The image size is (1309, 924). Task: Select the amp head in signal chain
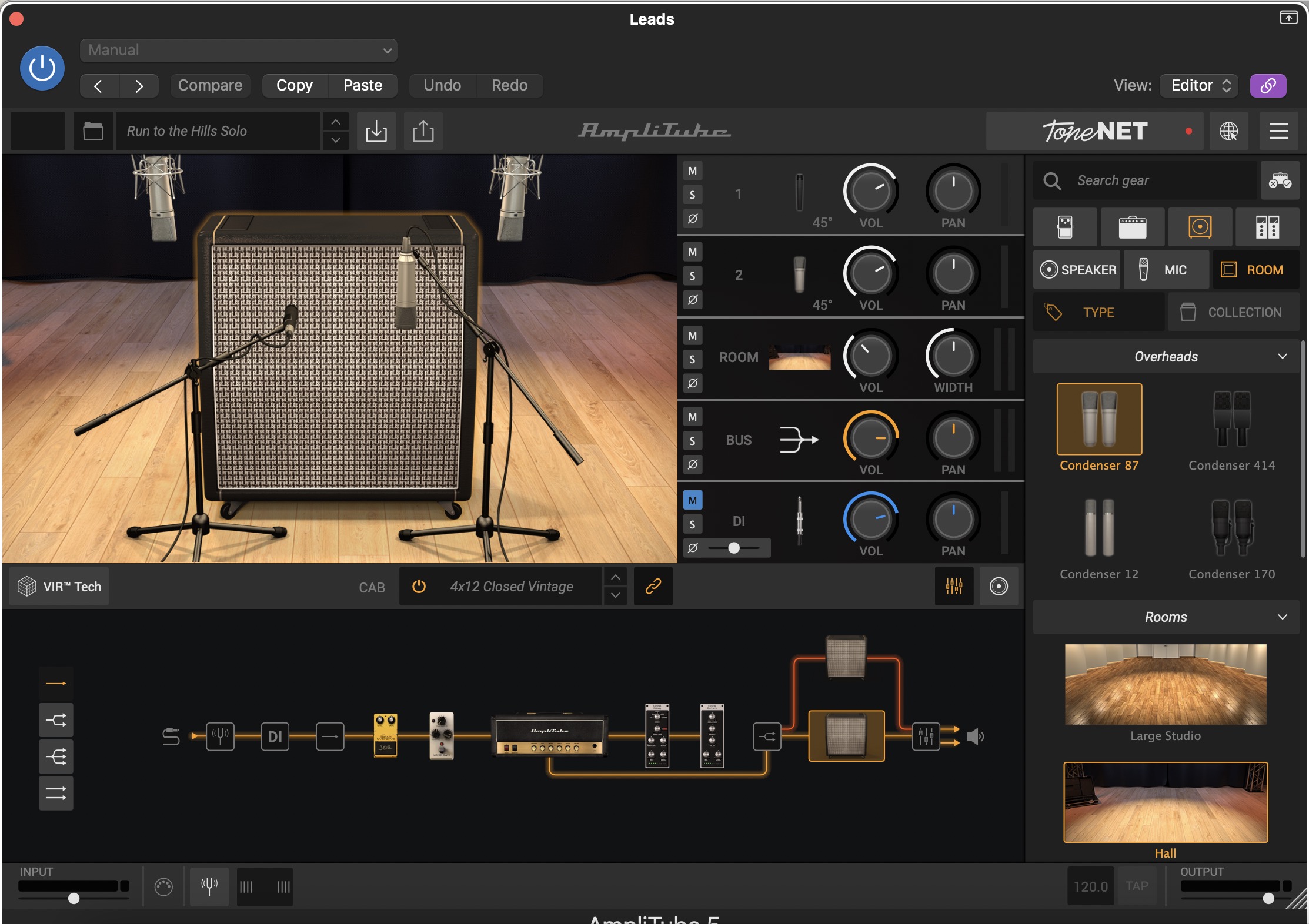(x=550, y=735)
